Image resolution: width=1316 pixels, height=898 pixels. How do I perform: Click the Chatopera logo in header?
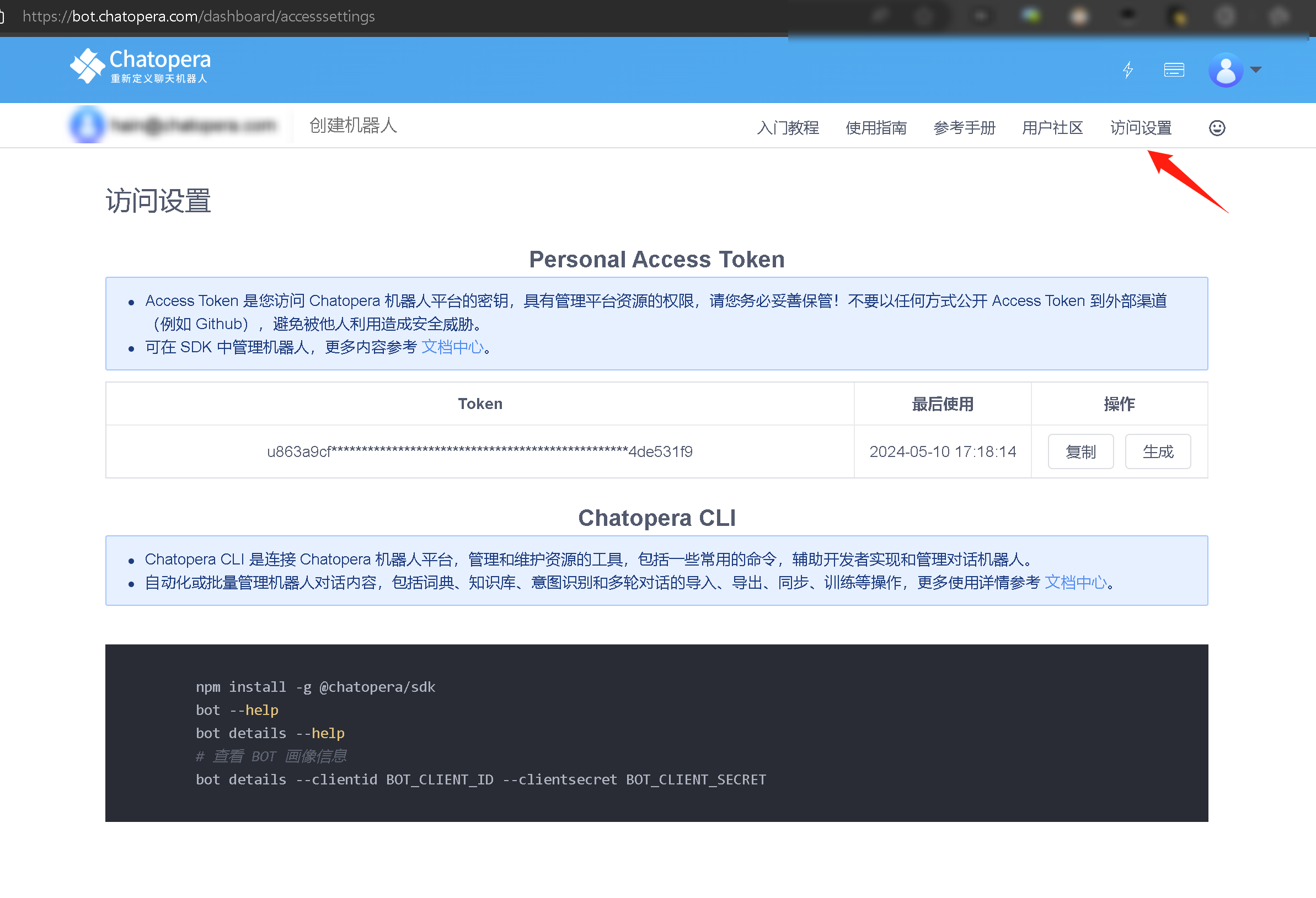click(141, 66)
